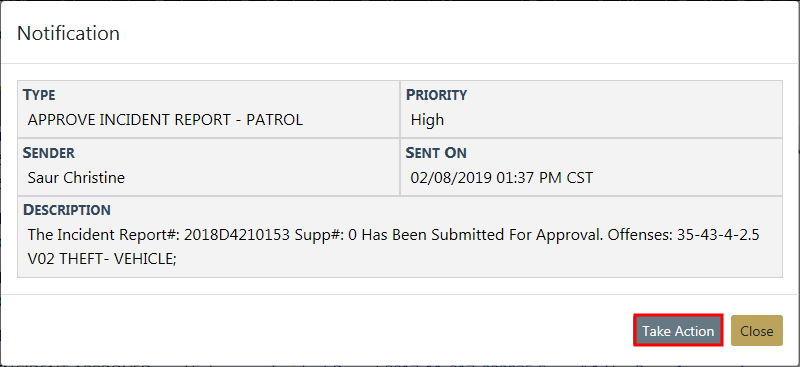Select the Notification dialog title

[68, 33]
